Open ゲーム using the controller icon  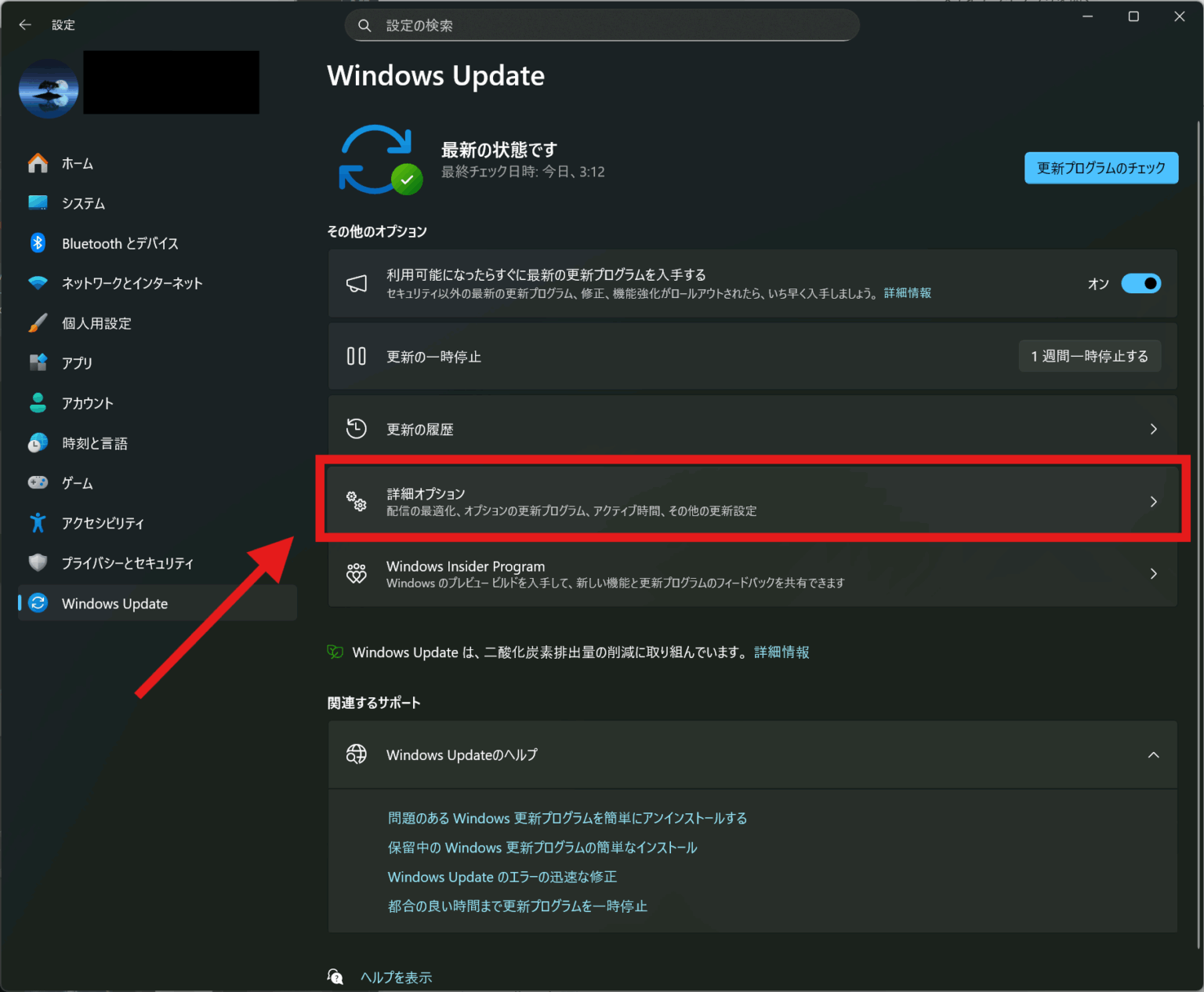(x=38, y=483)
